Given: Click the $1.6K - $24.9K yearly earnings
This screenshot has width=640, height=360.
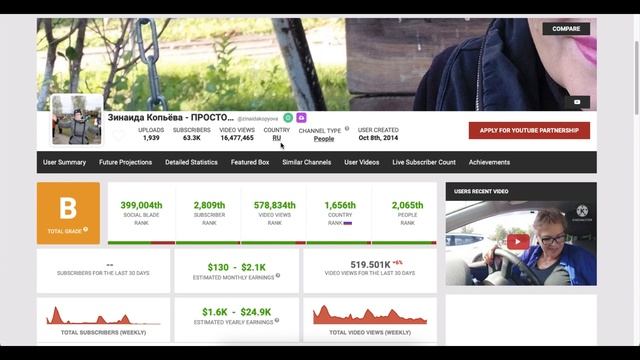Looking at the screenshot, I should tap(237, 312).
